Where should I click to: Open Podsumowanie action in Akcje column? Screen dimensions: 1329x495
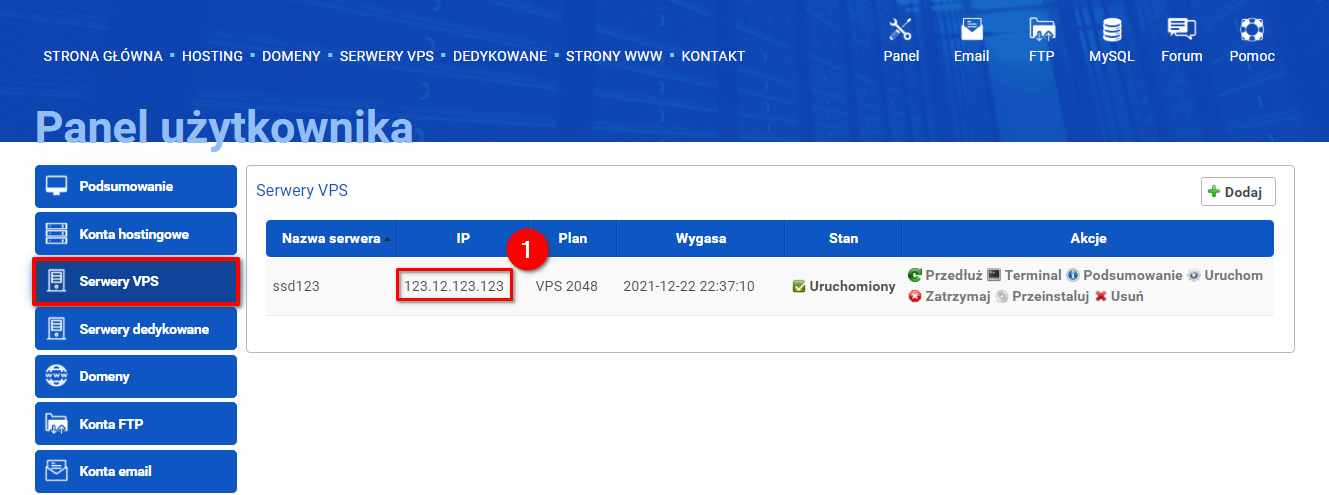[1124, 275]
